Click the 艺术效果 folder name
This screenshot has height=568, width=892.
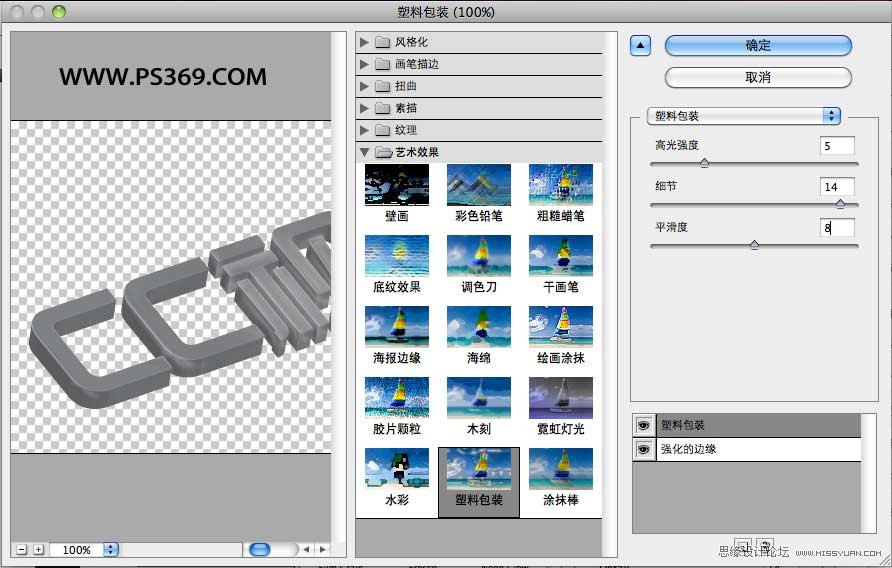(417, 153)
